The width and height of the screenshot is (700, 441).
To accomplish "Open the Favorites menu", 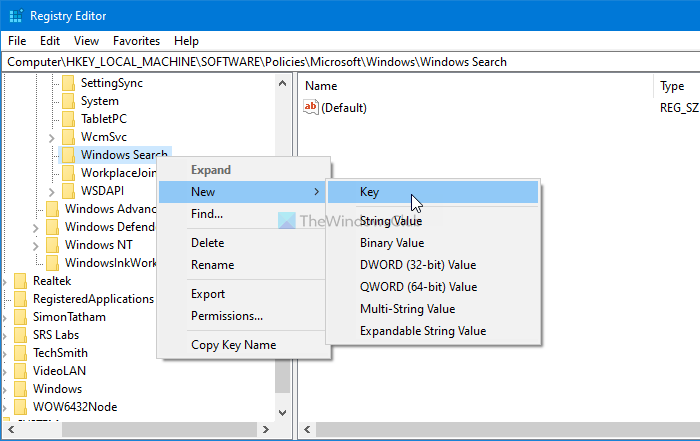I will 136,41.
